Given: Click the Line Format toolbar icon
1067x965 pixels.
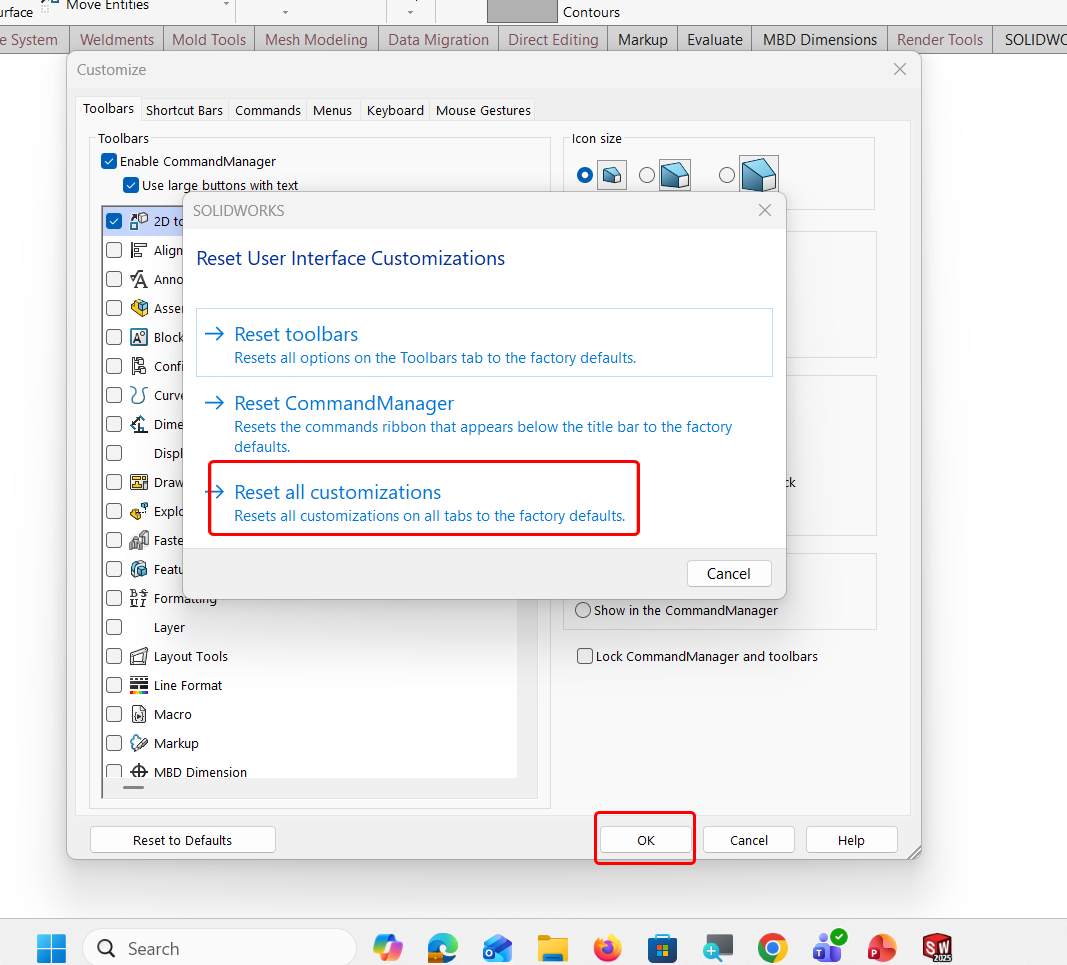Looking at the screenshot, I should [139, 685].
